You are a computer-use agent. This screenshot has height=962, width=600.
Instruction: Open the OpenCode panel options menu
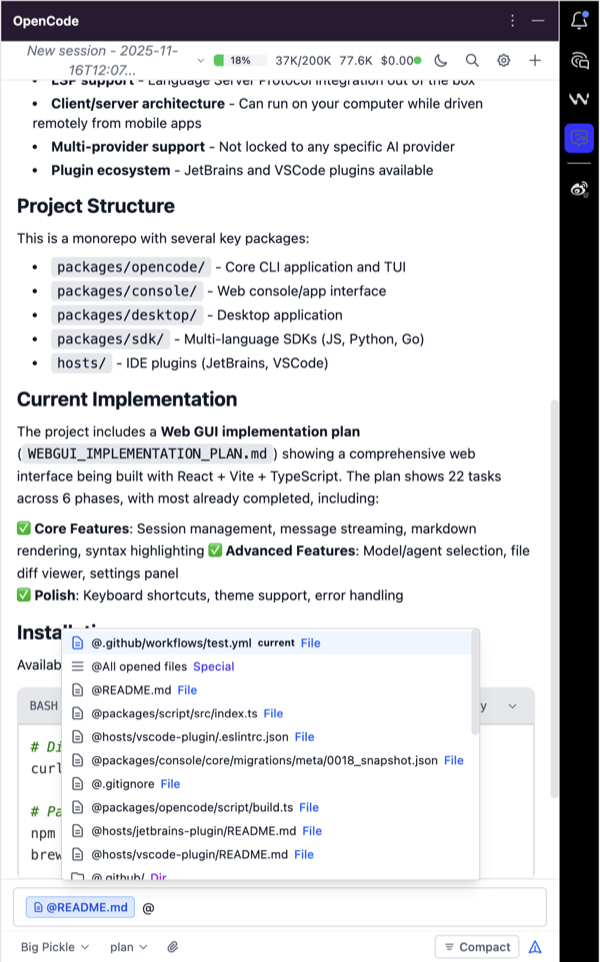512,21
